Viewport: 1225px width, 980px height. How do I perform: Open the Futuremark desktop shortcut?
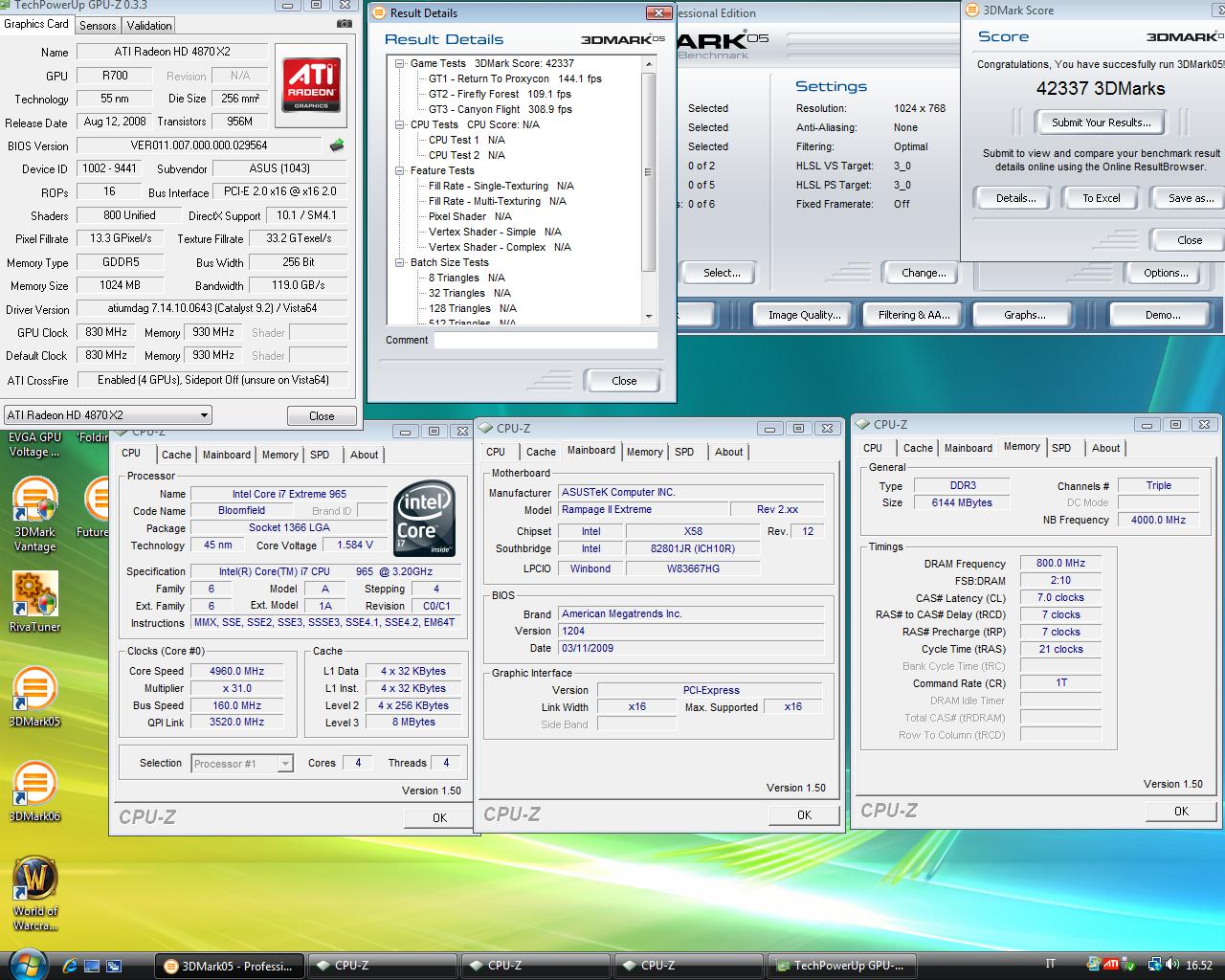(94, 508)
